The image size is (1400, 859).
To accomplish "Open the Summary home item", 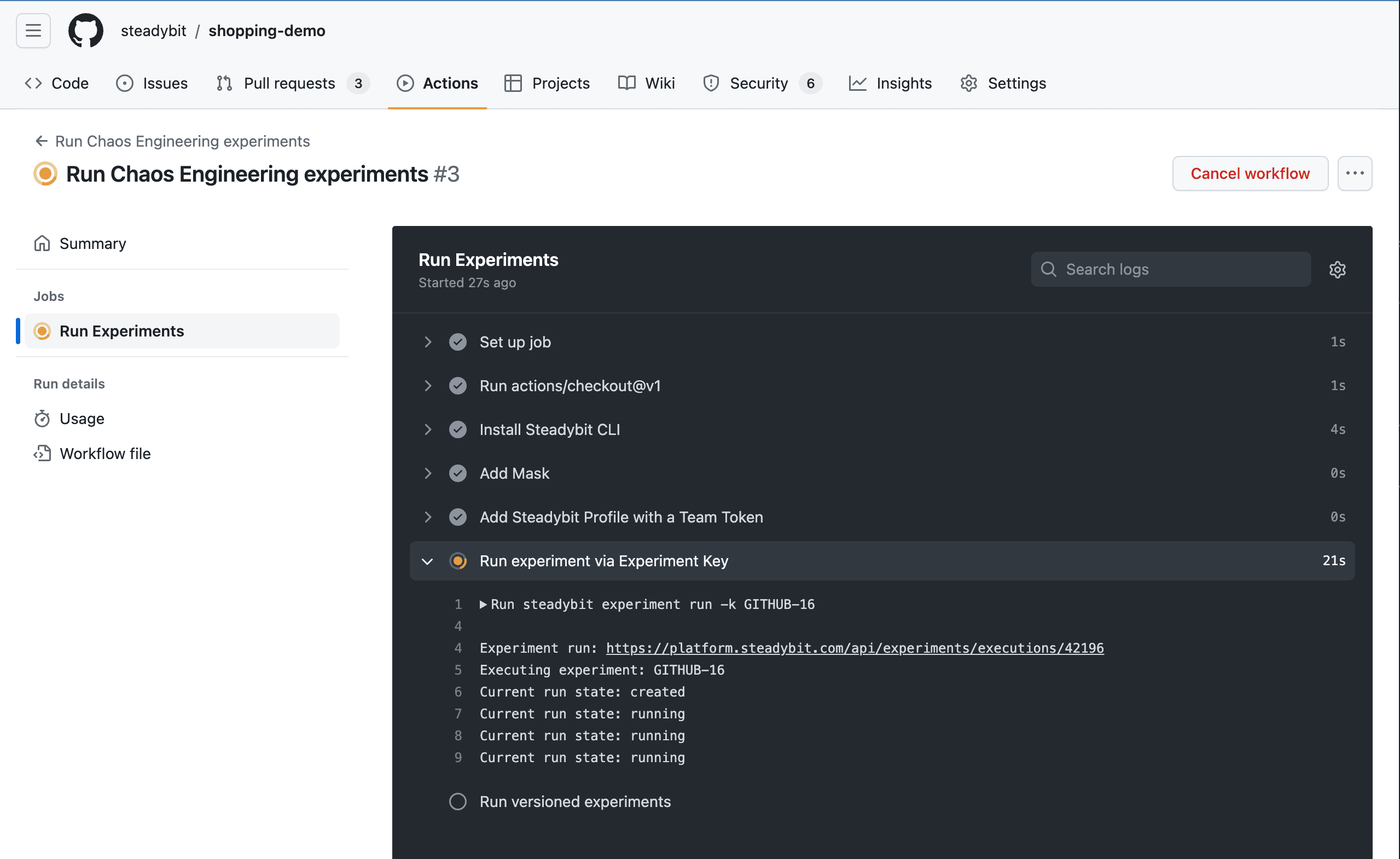I will 92,243.
